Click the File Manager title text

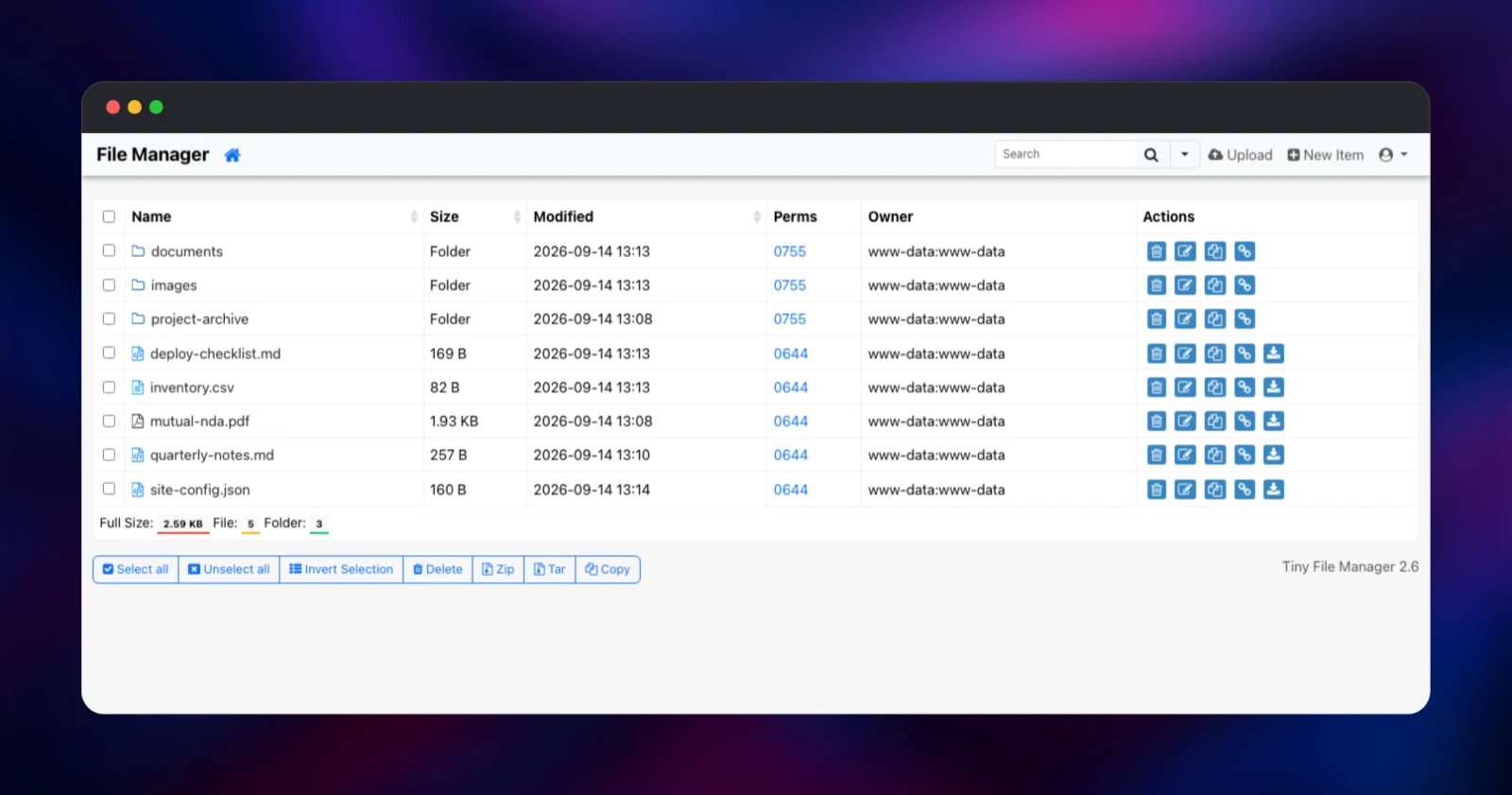coord(153,155)
